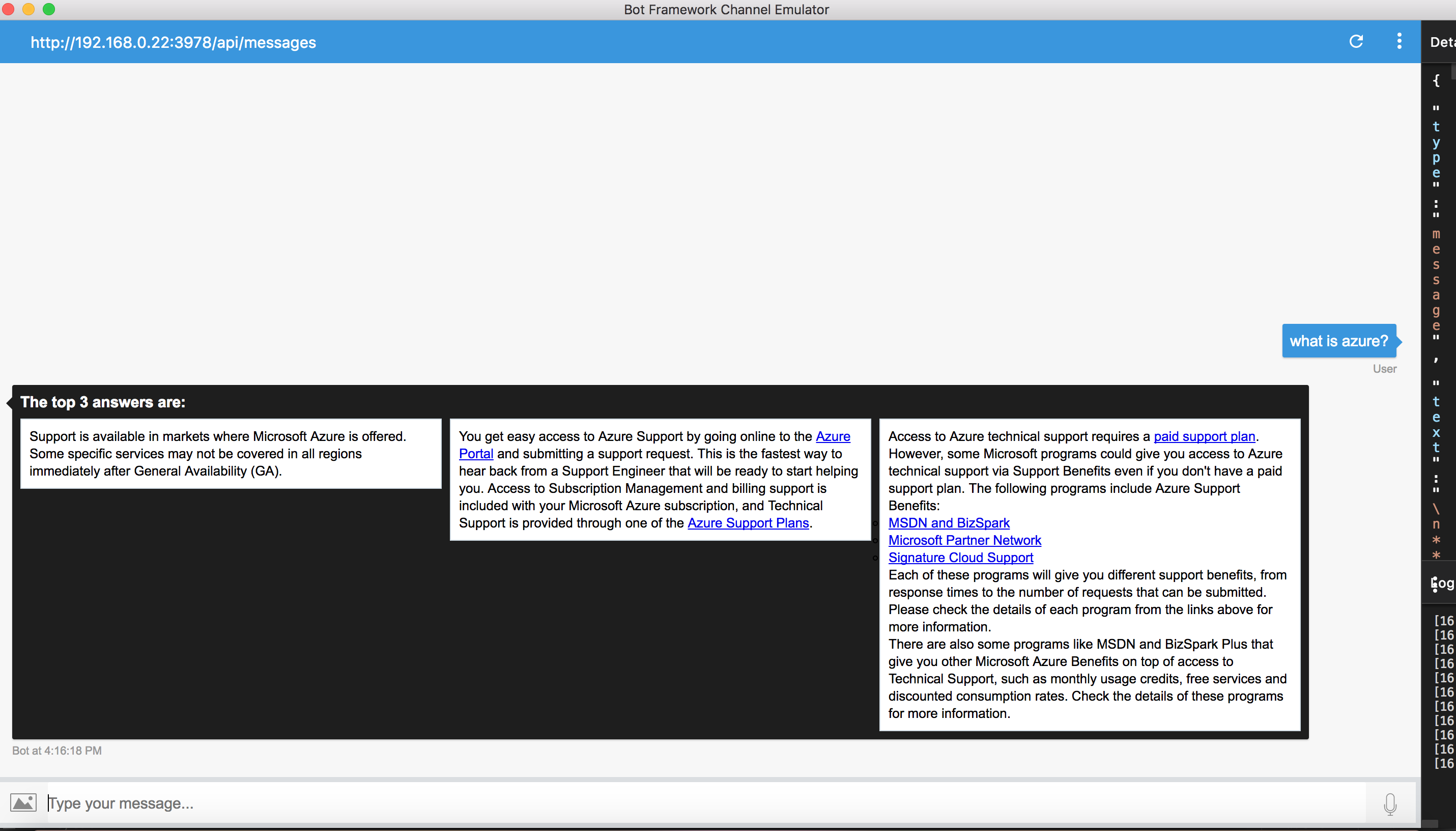Open the Azure Portal link
The width and height of the screenshot is (1456, 831).
(x=654, y=445)
